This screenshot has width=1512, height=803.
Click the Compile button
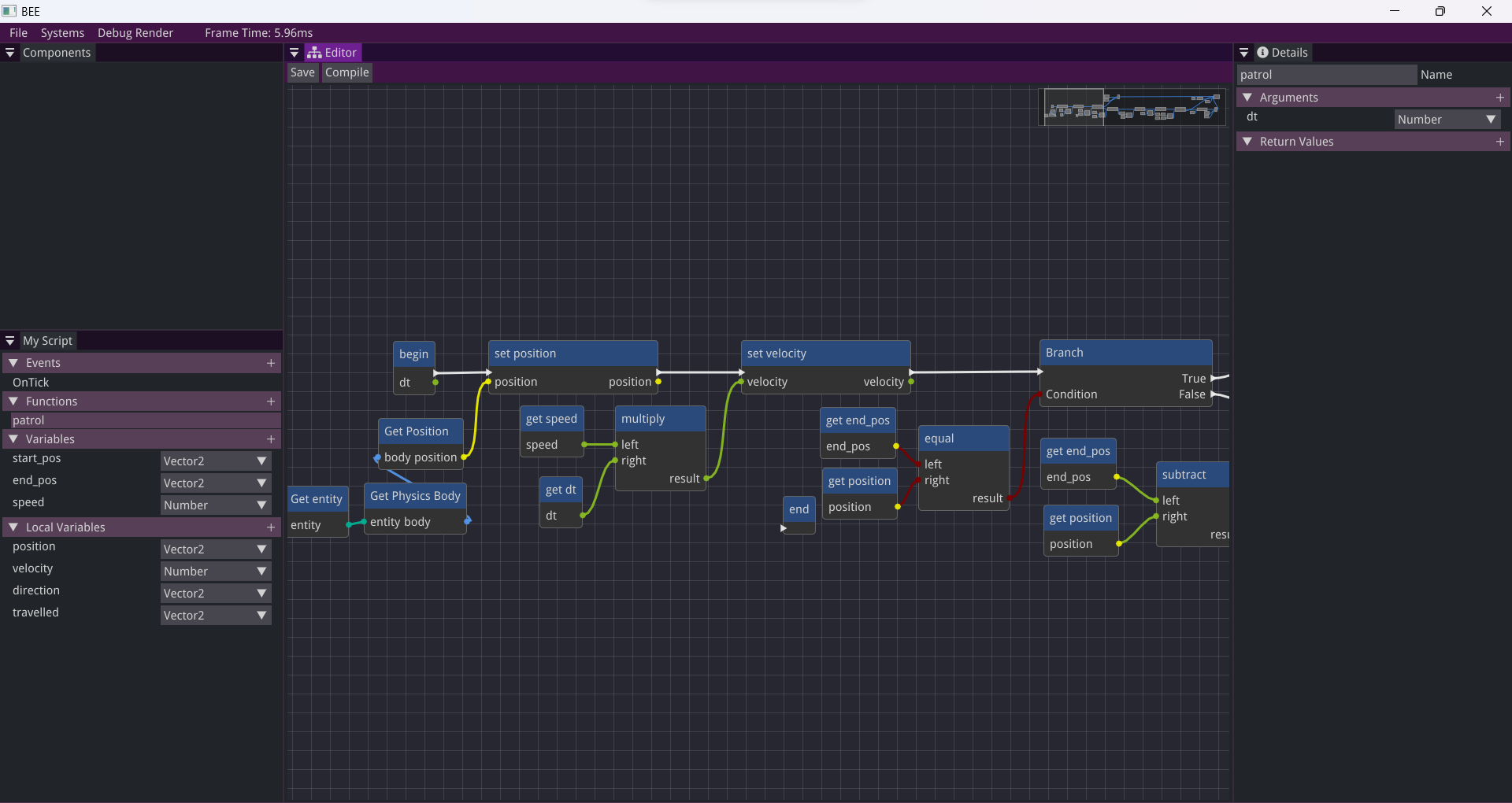pyautogui.click(x=346, y=72)
